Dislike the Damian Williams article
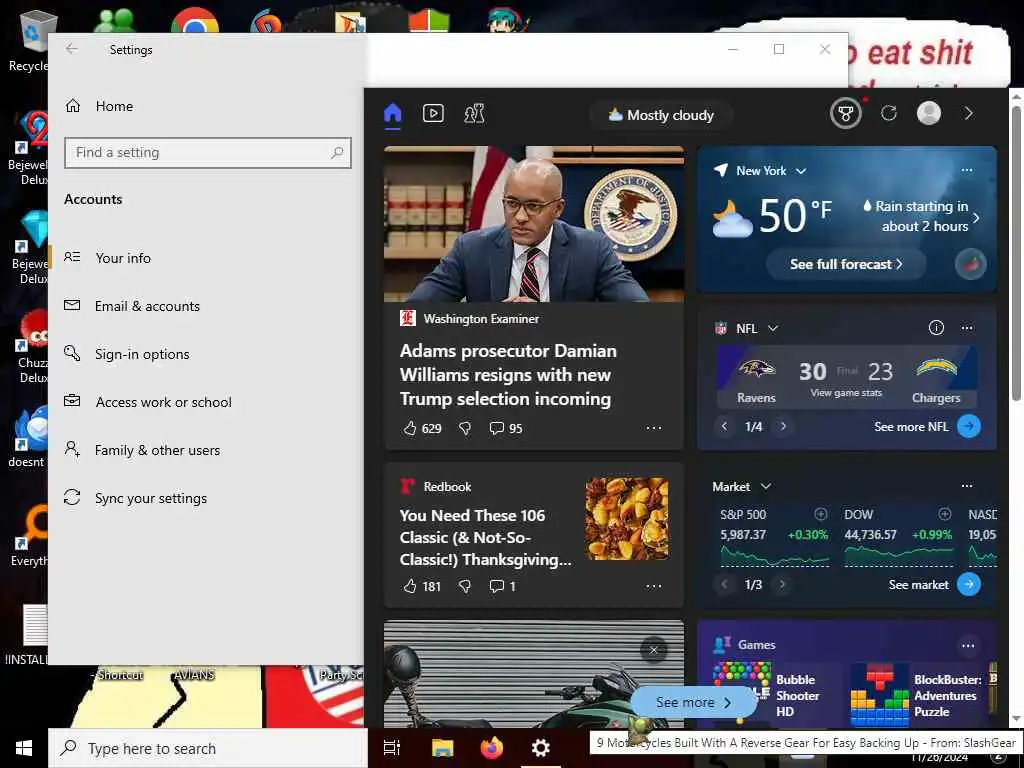 [x=465, y=428]
